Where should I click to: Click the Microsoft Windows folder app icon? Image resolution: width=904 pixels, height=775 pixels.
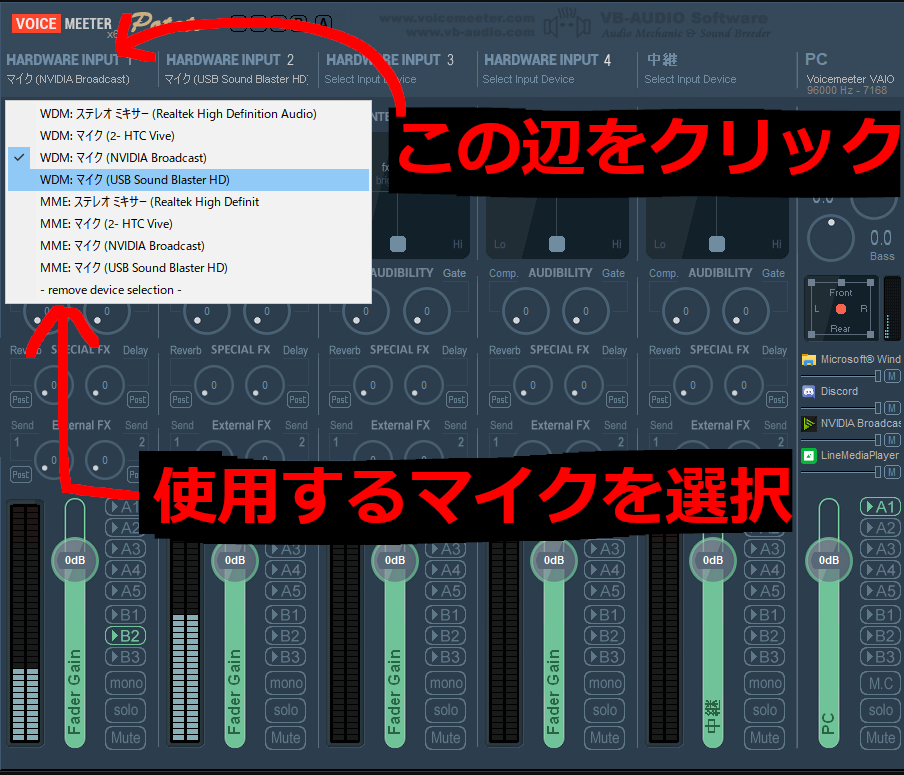808,360
